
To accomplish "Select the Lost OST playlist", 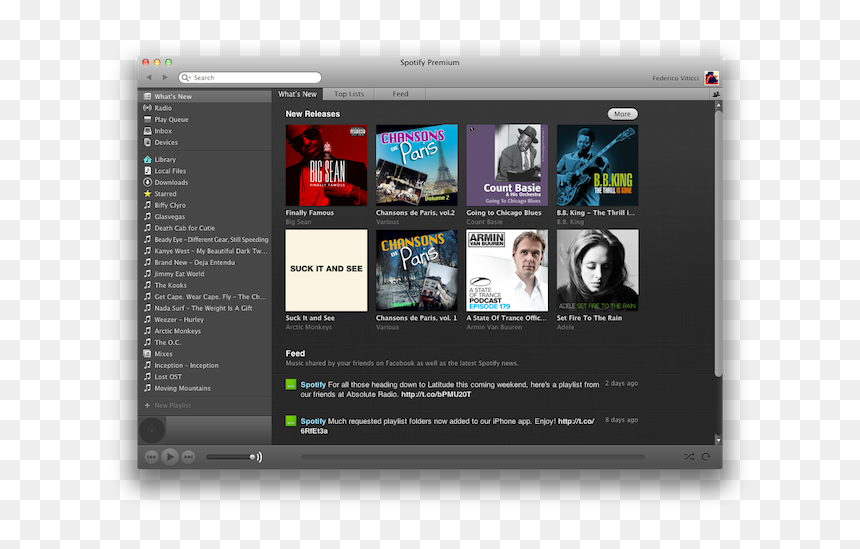I will point(205,377).
